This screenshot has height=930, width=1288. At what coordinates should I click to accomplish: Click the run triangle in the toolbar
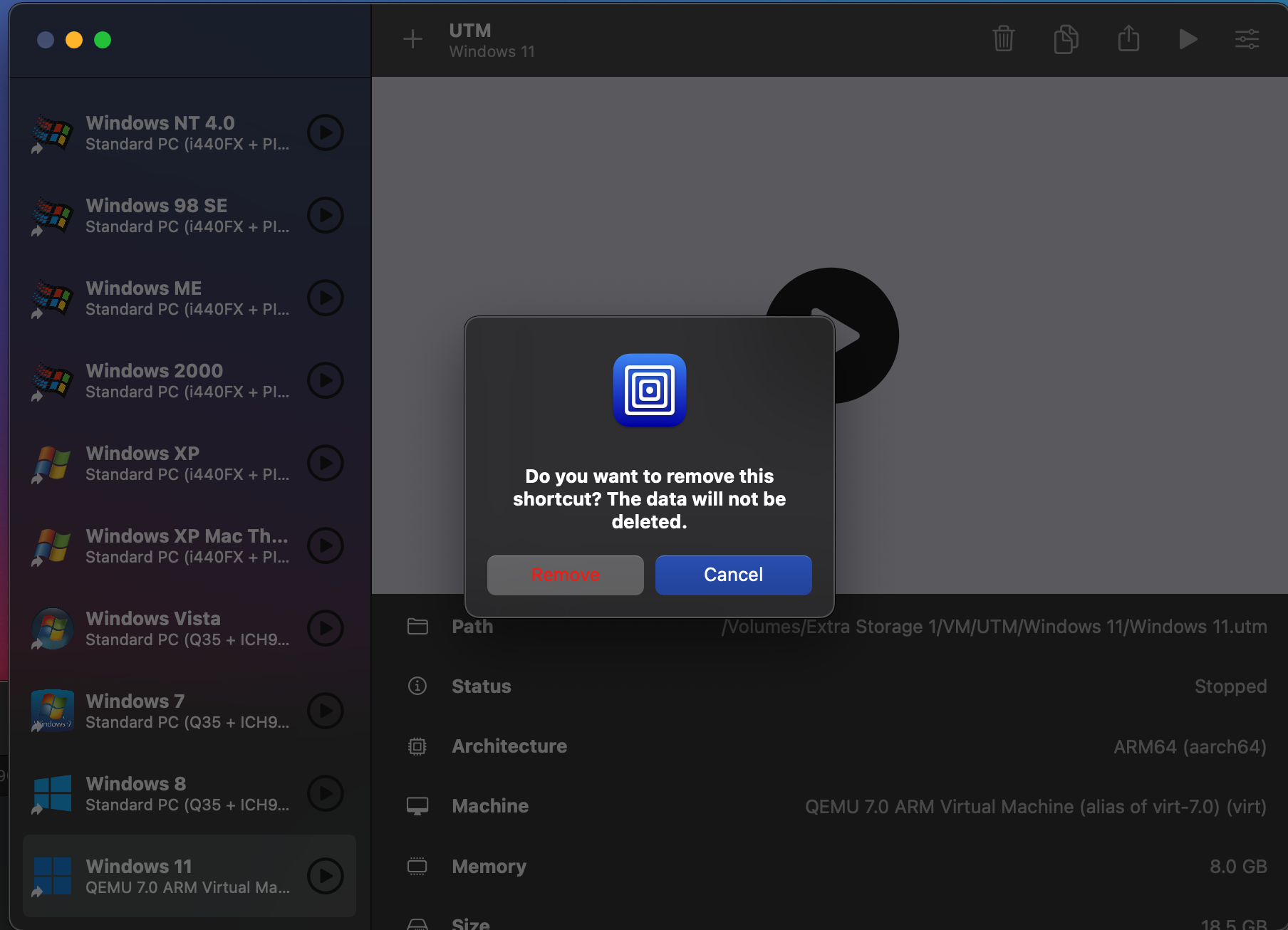[x=1188, y=38]
